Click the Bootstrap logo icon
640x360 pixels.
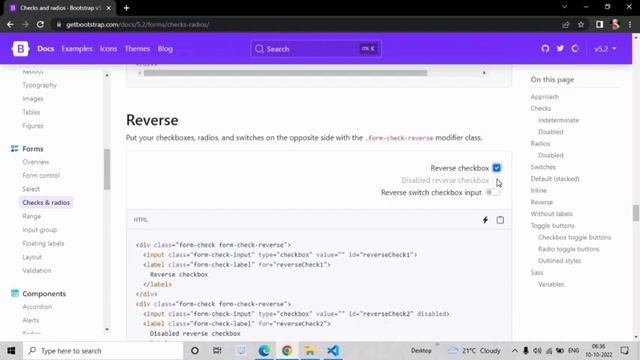20,49
